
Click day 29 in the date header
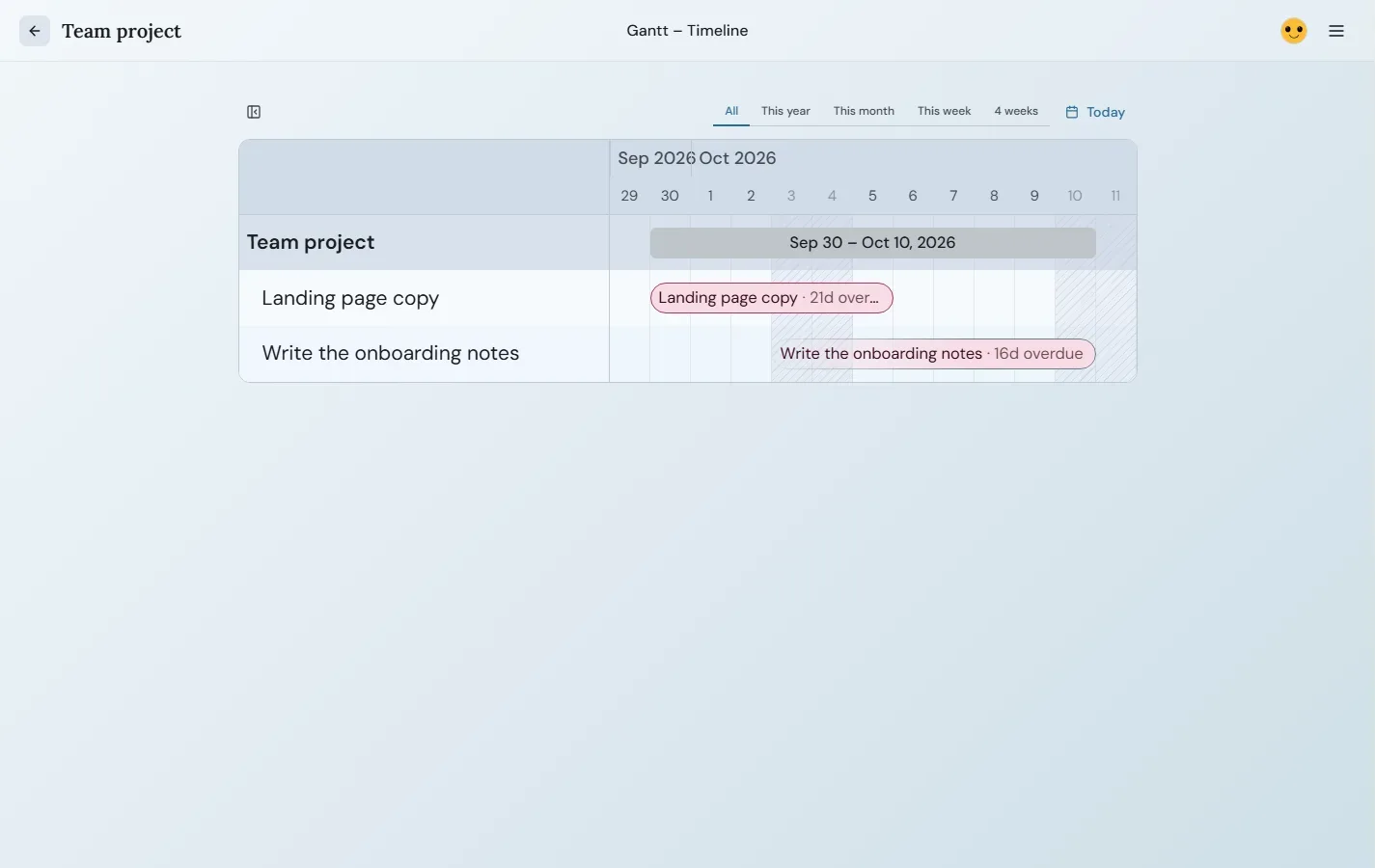point(629,196)
